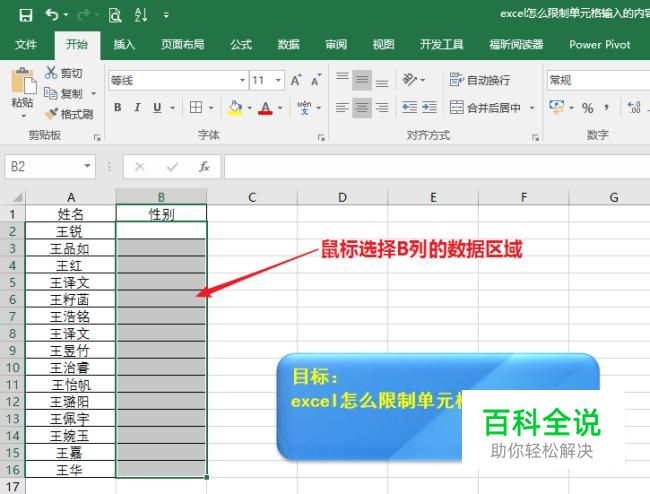The image size is (650, 494).
Task: Switch to the 开发工具 tab
Action: 441,44
